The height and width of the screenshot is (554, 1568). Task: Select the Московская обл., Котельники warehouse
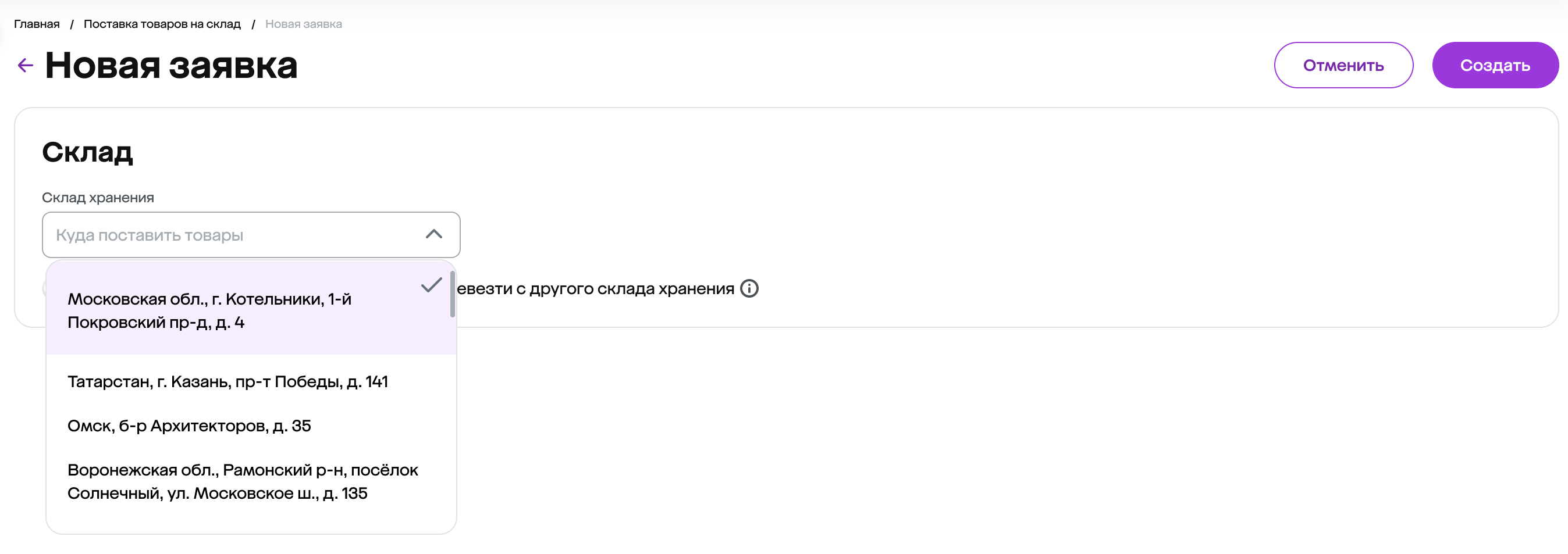tap(209, 310)
